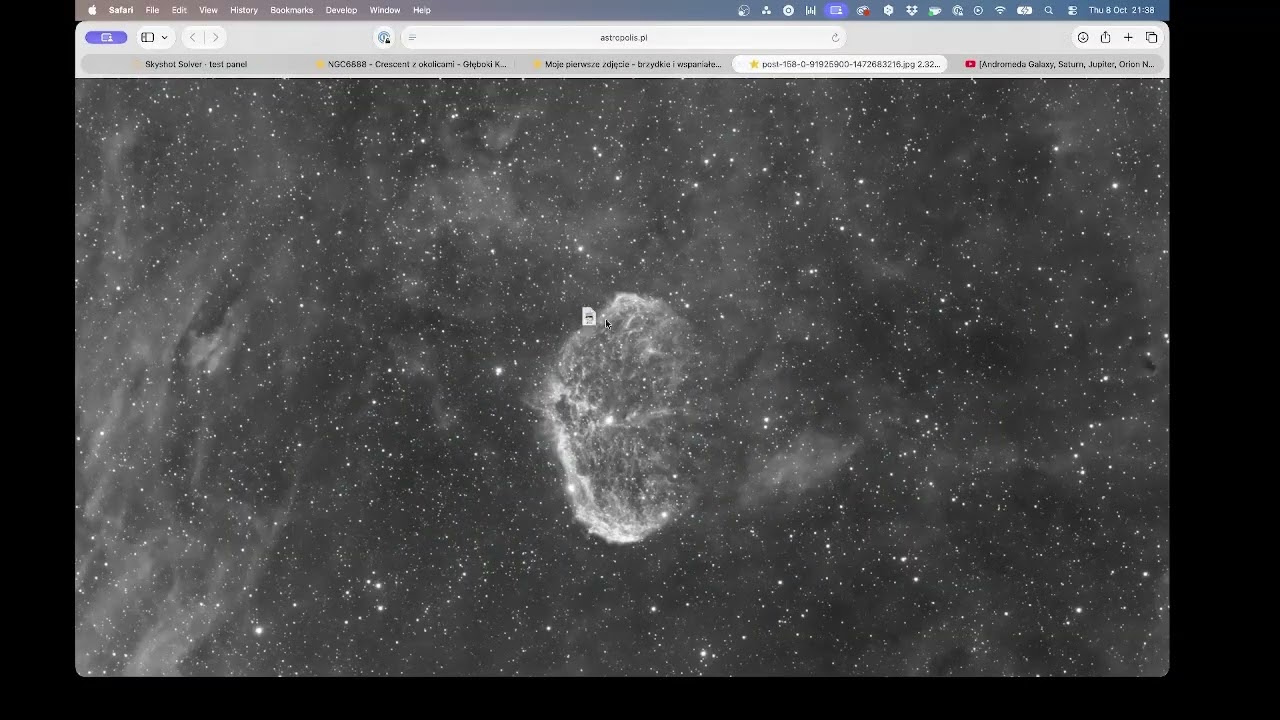Open the File menu
1280x720 pixels.
[x=152, y=10]
